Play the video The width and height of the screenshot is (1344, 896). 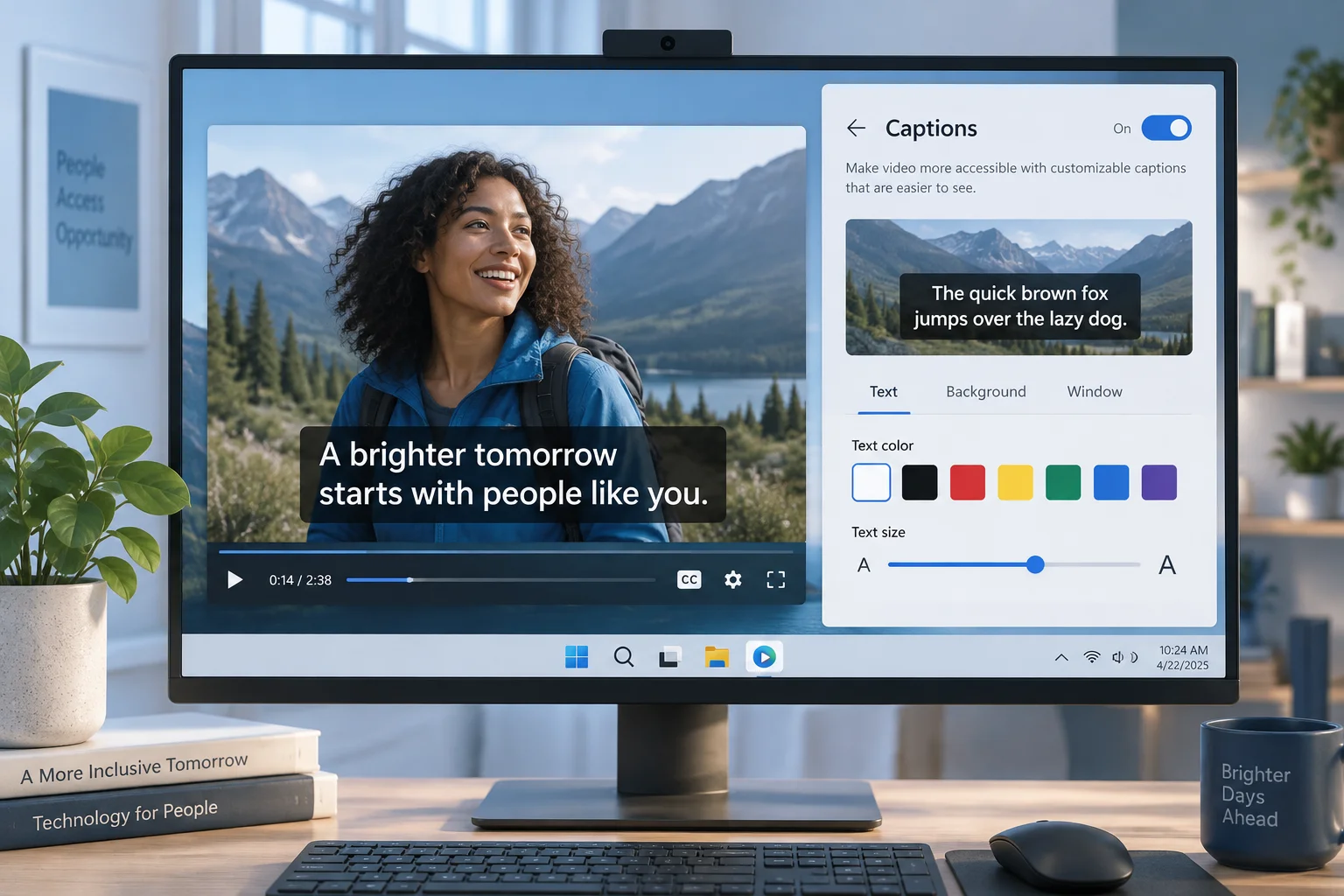(x=234, y=580)
